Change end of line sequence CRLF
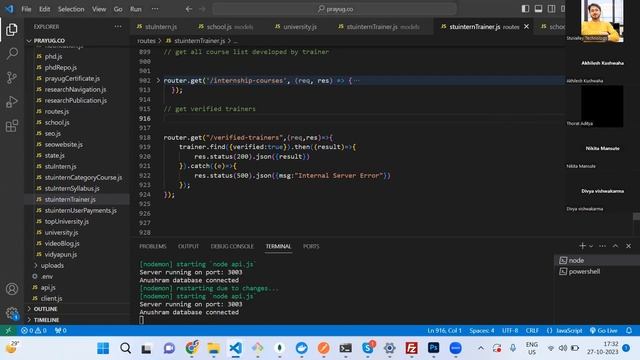The image size is (640, 360). 532,330
